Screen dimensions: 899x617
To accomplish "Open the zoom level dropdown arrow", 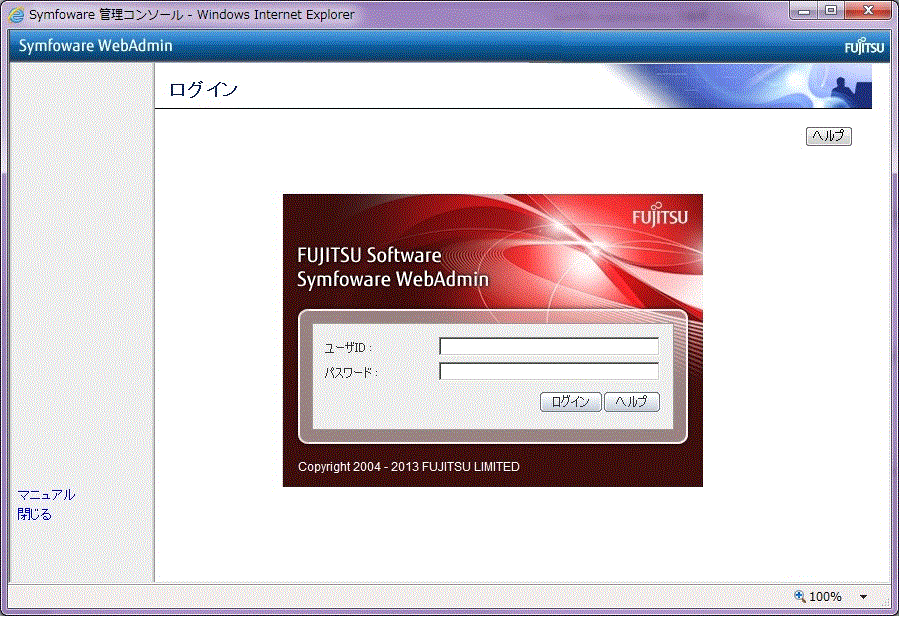I will click(863, 597).
